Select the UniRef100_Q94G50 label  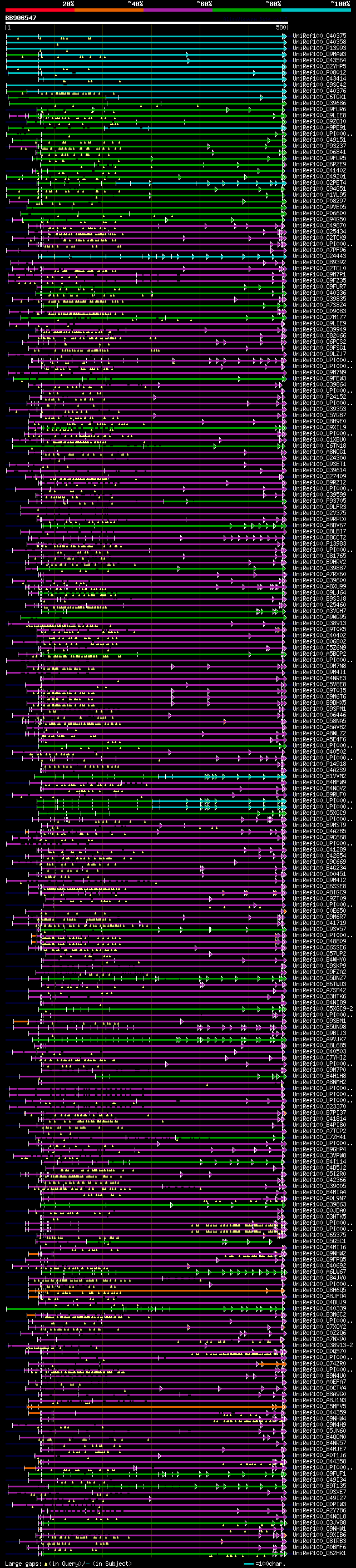click(x=319, y=219)
